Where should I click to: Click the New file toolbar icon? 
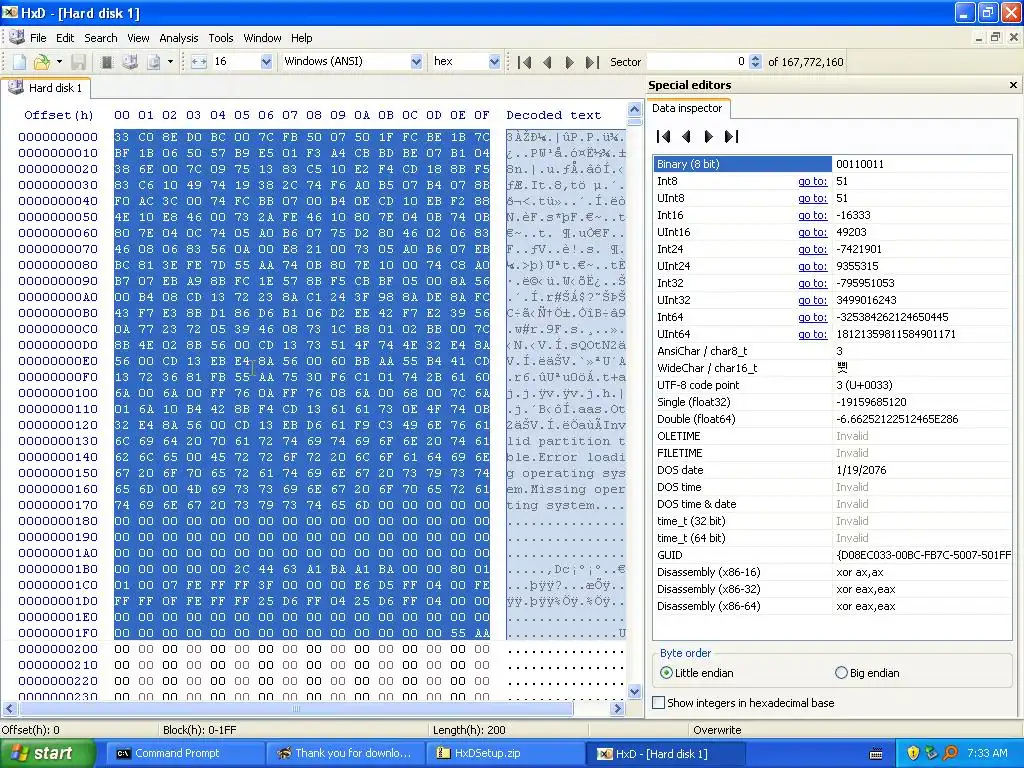click(x=19, y=62)
